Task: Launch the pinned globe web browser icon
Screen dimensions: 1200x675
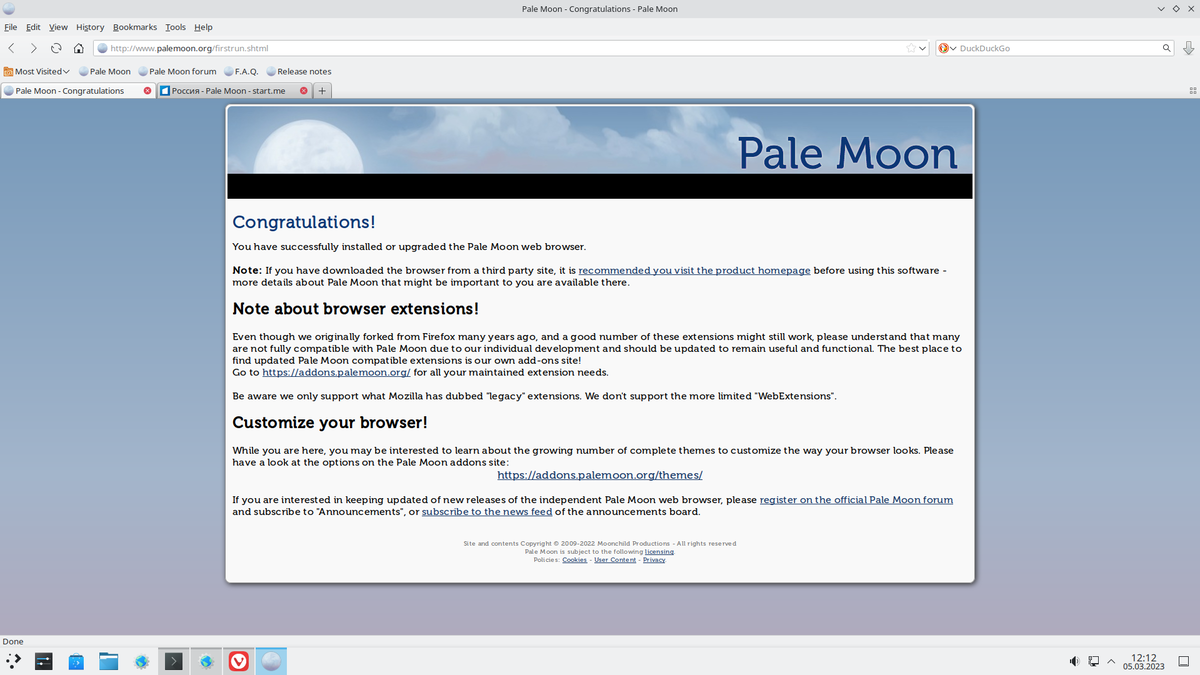Action: click(x=141, y=661)
